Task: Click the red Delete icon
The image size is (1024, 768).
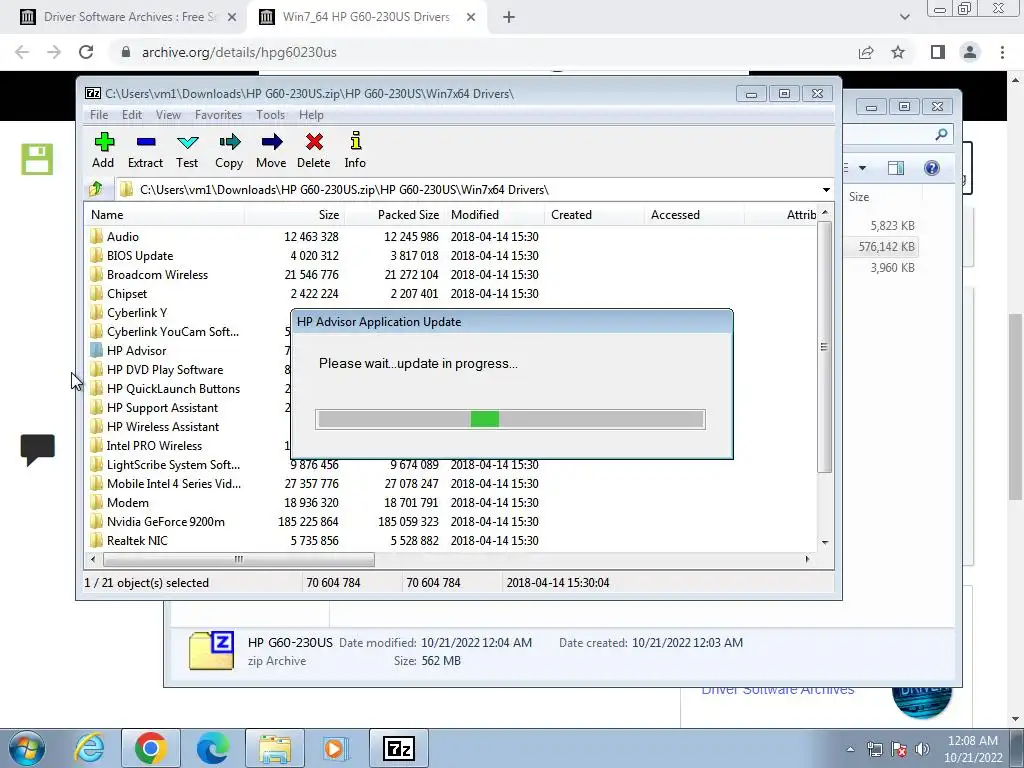Action: [x=314, y=142]
